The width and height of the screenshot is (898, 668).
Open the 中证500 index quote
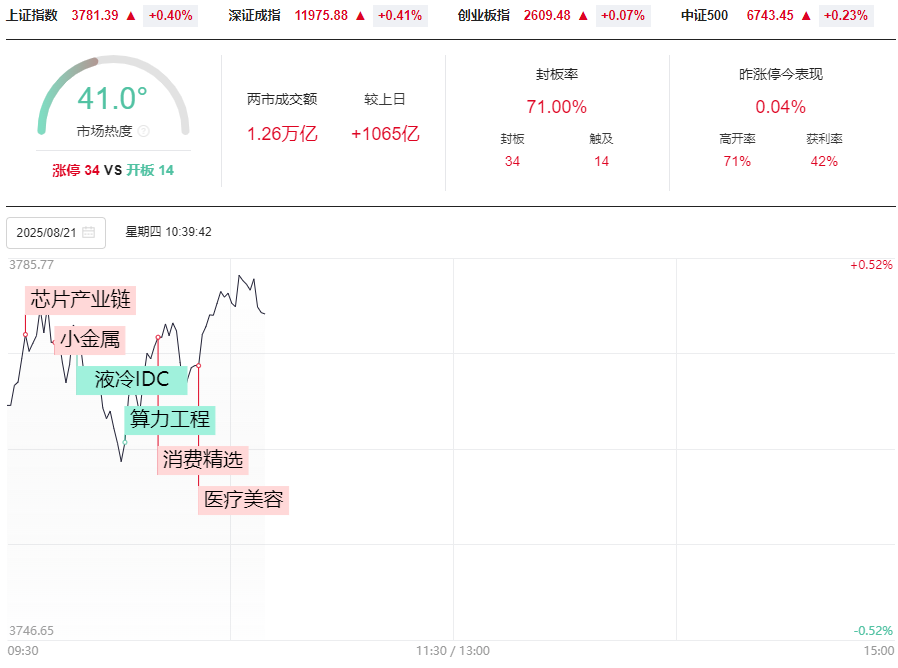point(704,16)
